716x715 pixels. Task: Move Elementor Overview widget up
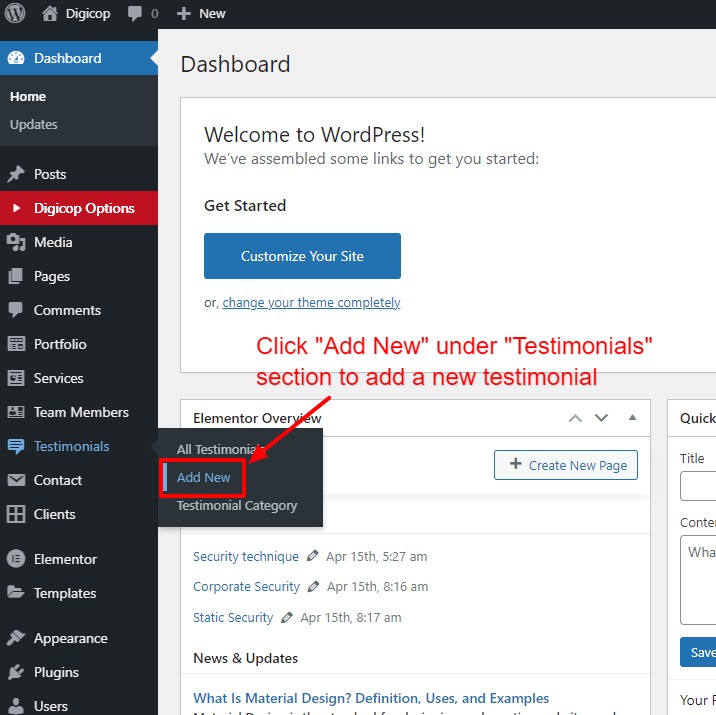pyautogui.click(x=575, y=418)
